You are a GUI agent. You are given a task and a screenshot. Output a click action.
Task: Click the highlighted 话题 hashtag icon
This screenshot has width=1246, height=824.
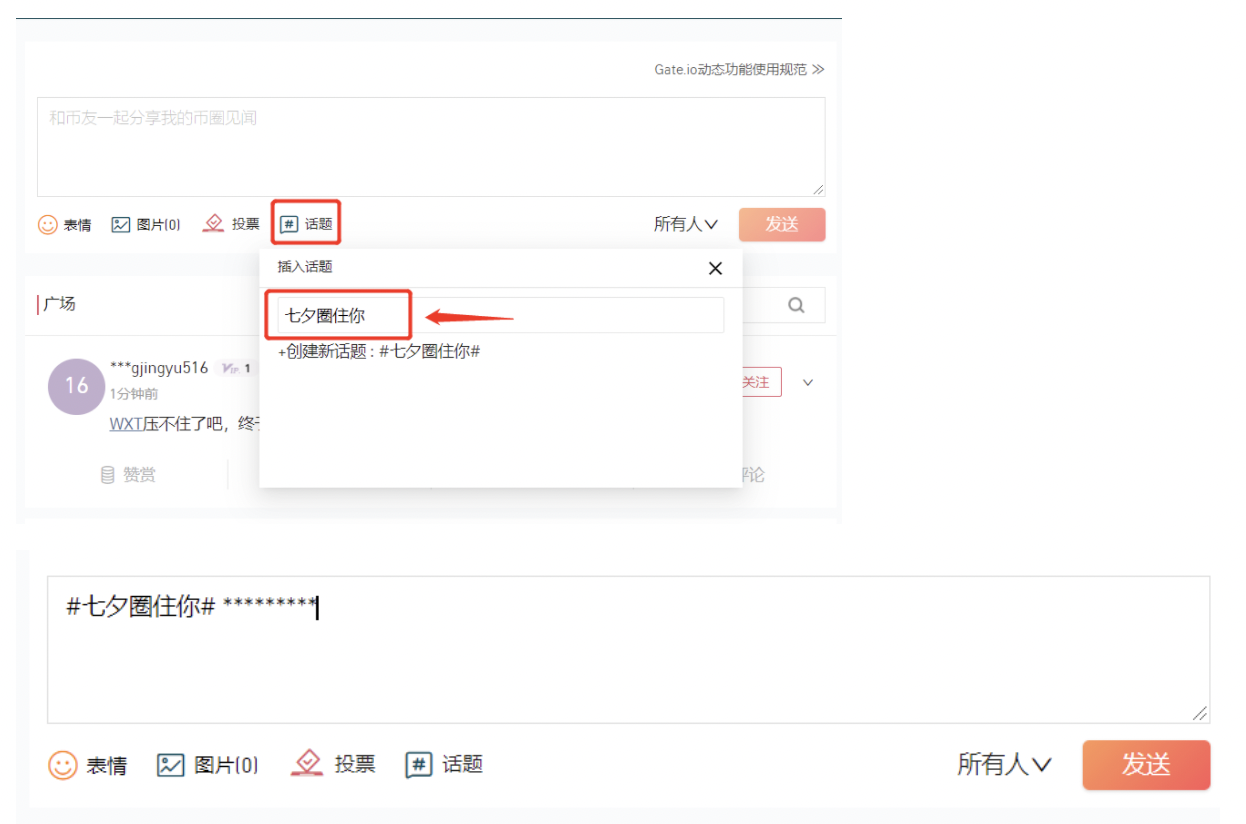pyautogui.click(x=289, y=225)
